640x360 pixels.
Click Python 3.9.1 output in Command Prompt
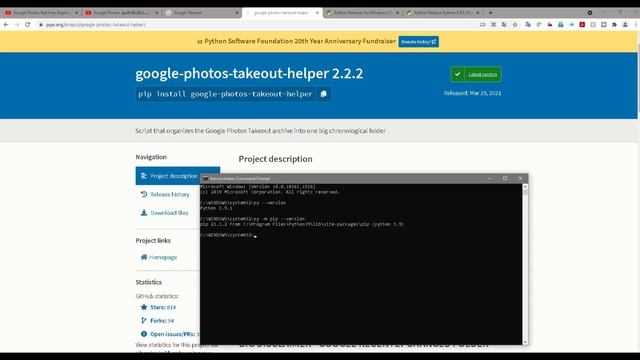(x=216, y=208)
